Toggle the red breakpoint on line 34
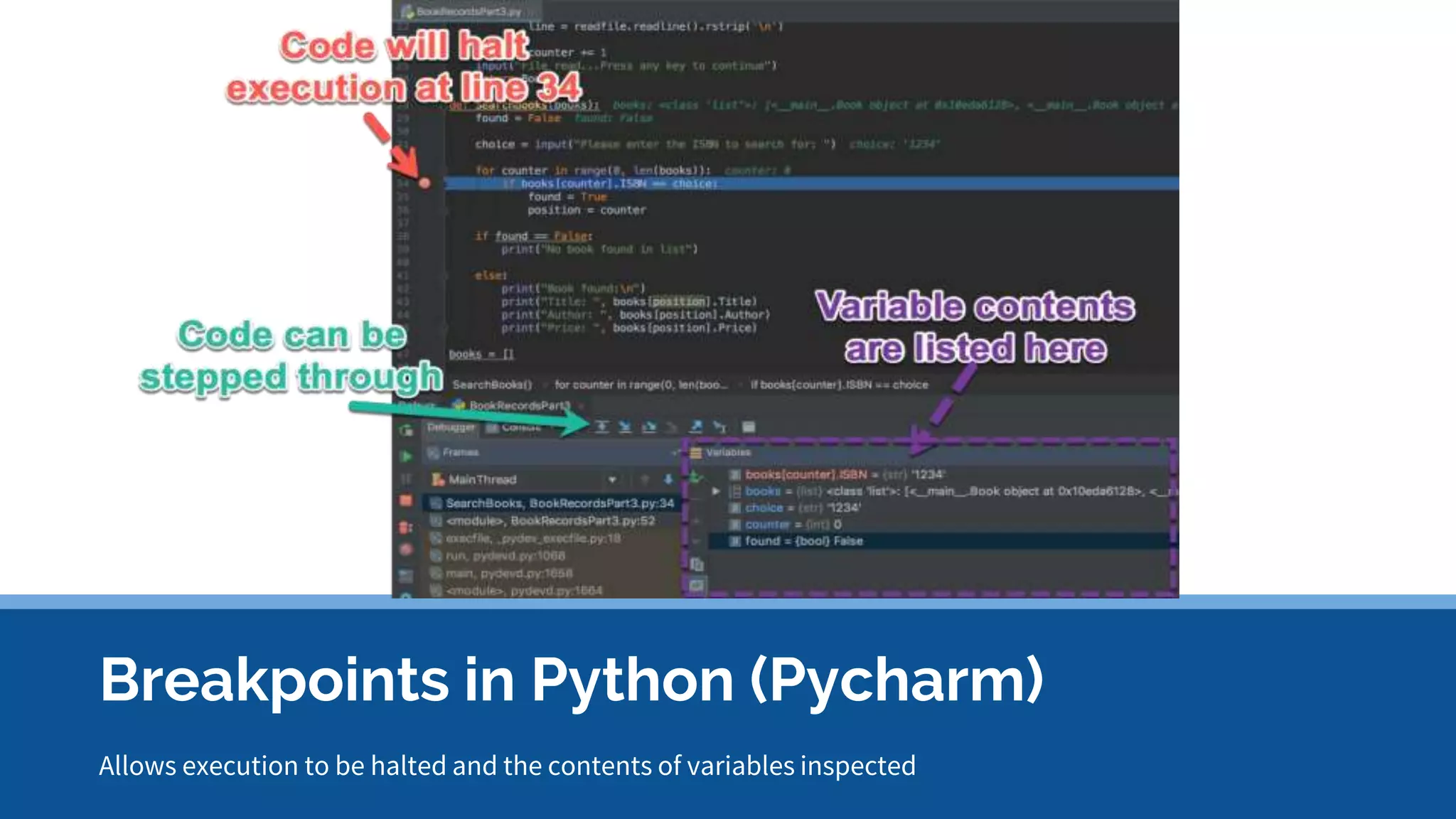1456x819 pixels. coord(424,183)
